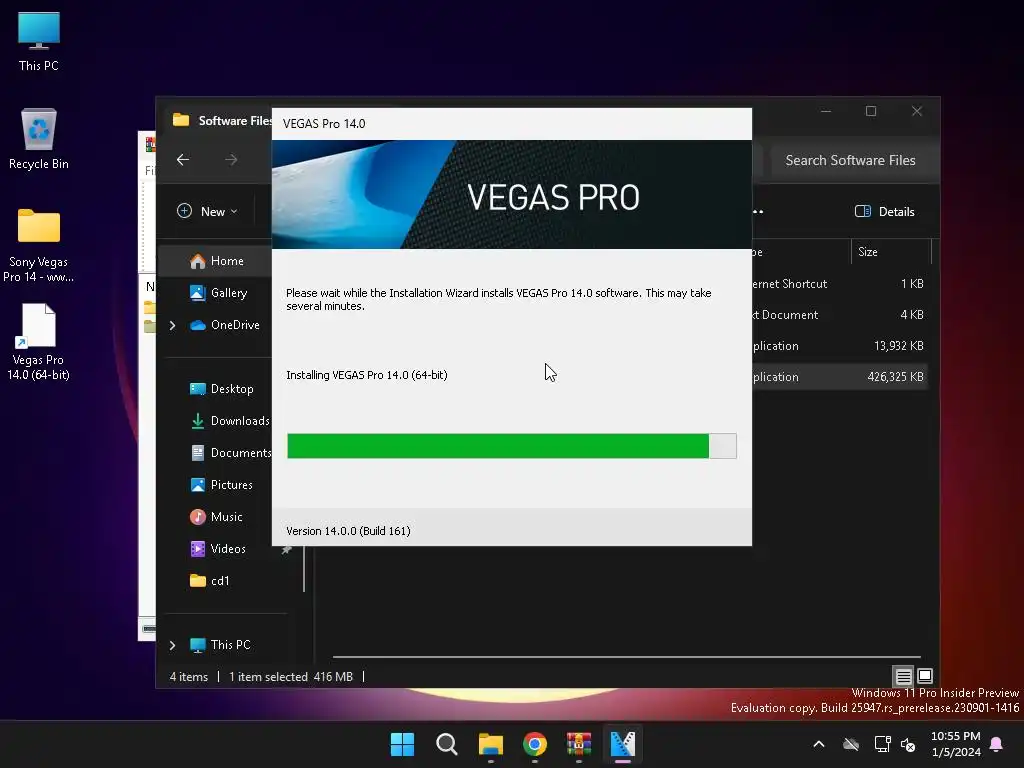This screenshot has width=1024, height=768.
Task: Minimize the Software Files Explorer window
Action: [826, 111]
